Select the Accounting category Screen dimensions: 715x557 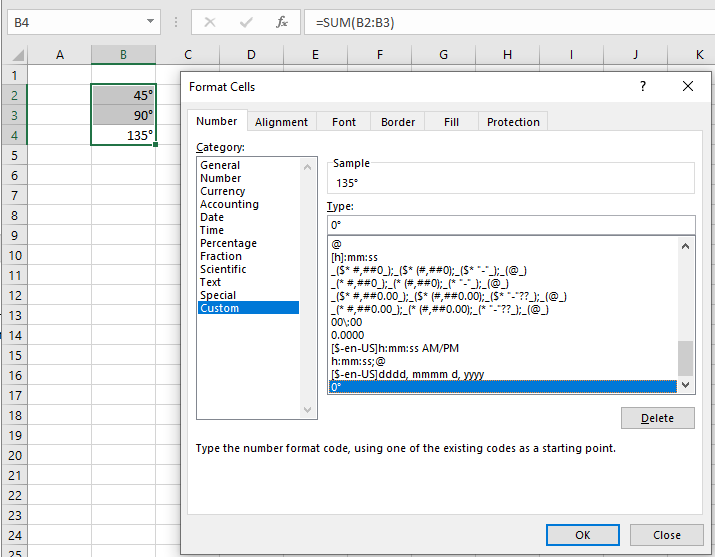[249, 204]
